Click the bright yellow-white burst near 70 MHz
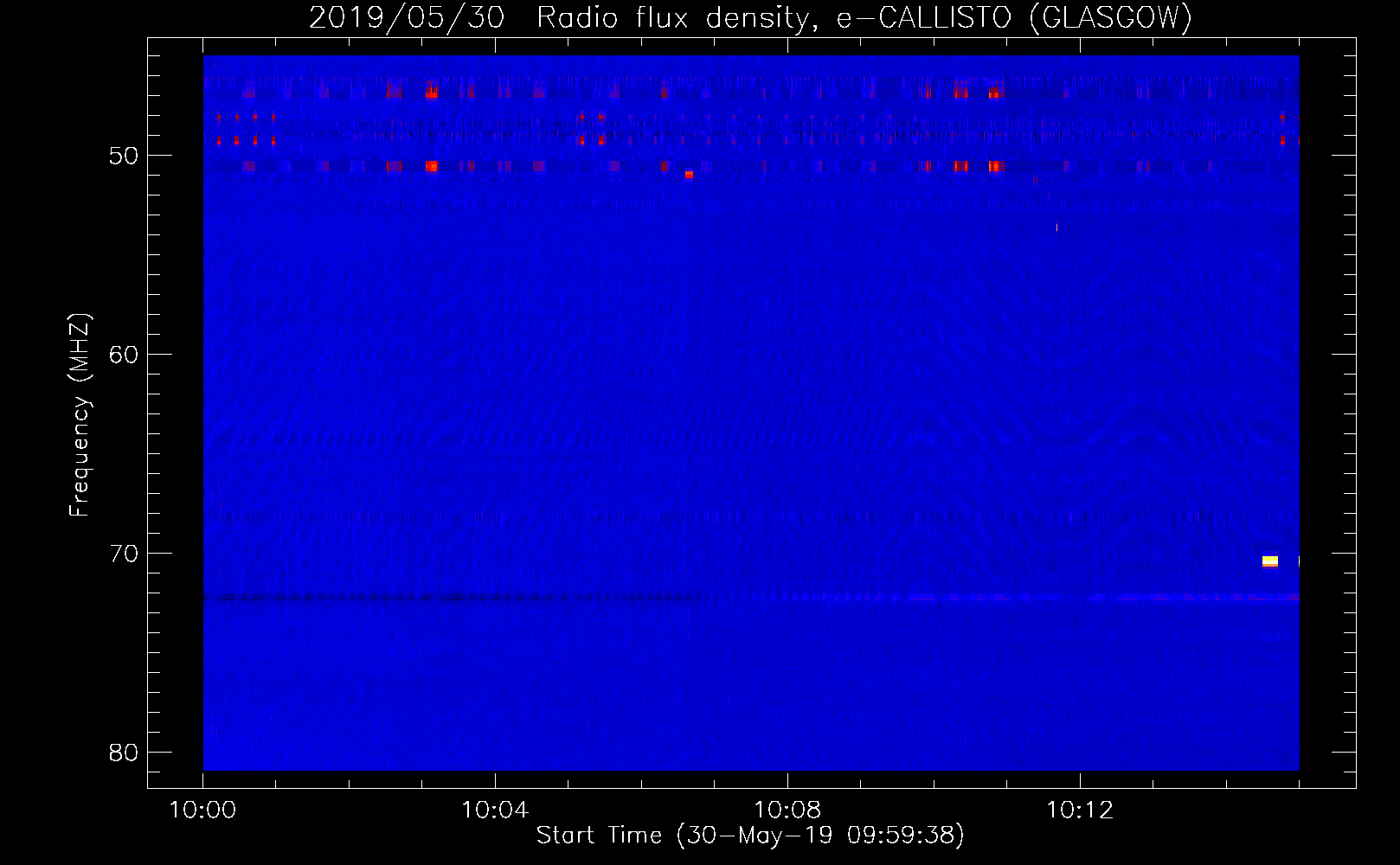 coord(1270,561)
